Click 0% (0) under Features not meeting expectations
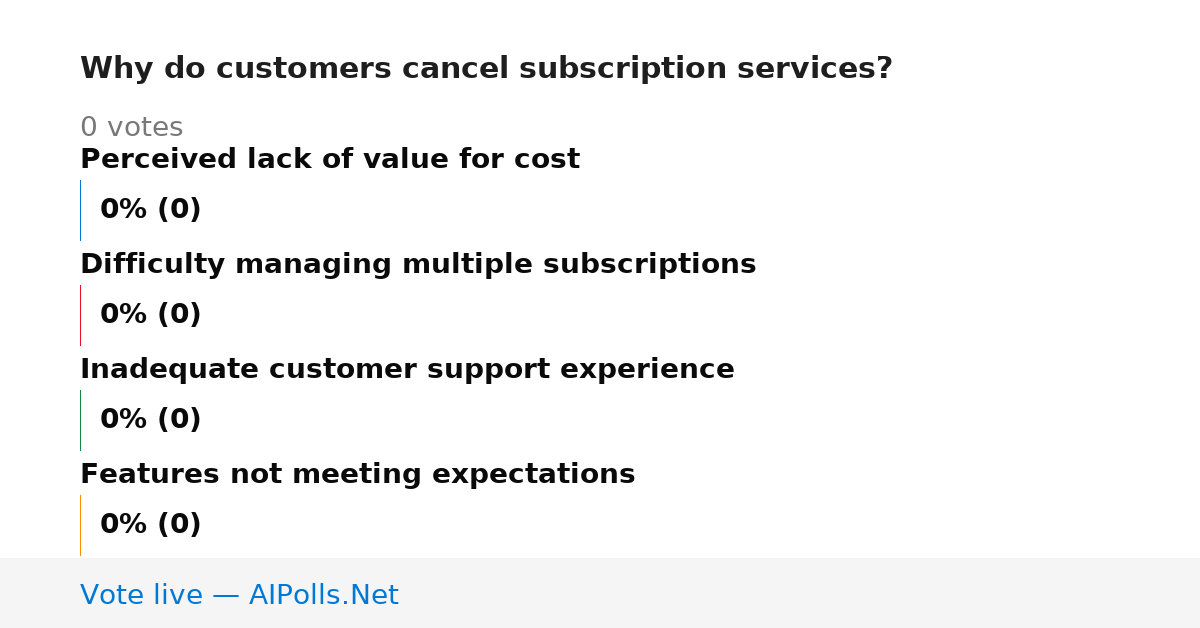The width and height of the screenshot is (1200, 628). click(x=151, y=525)
